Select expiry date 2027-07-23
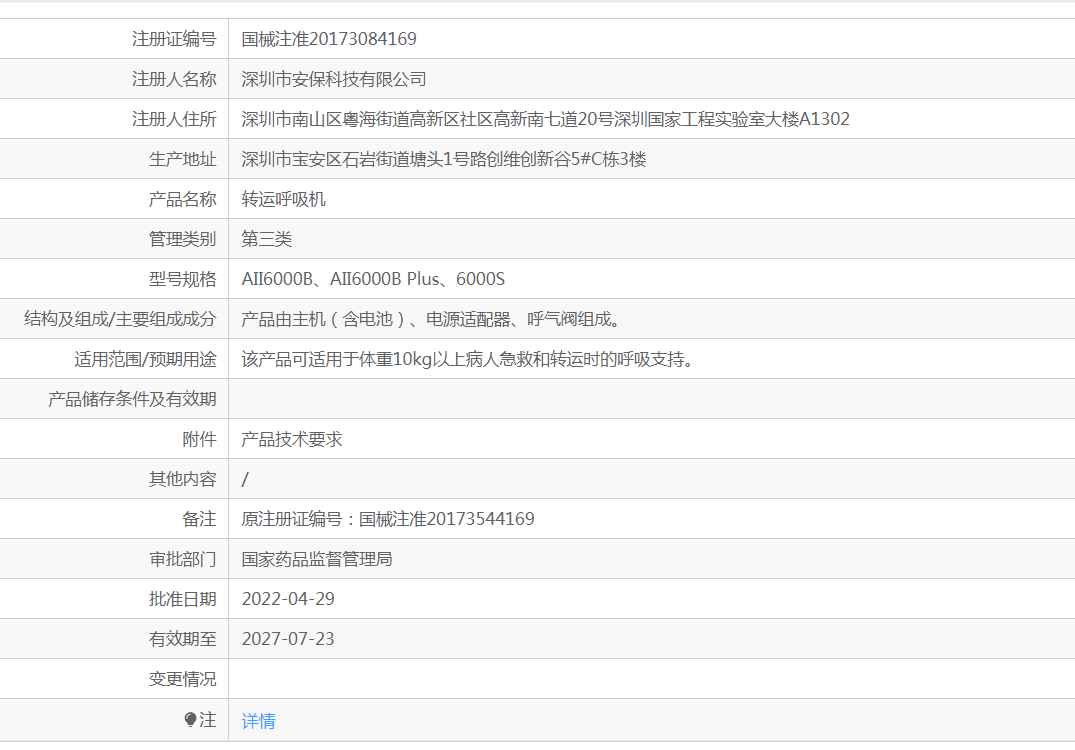 click(x=288, y=639)
